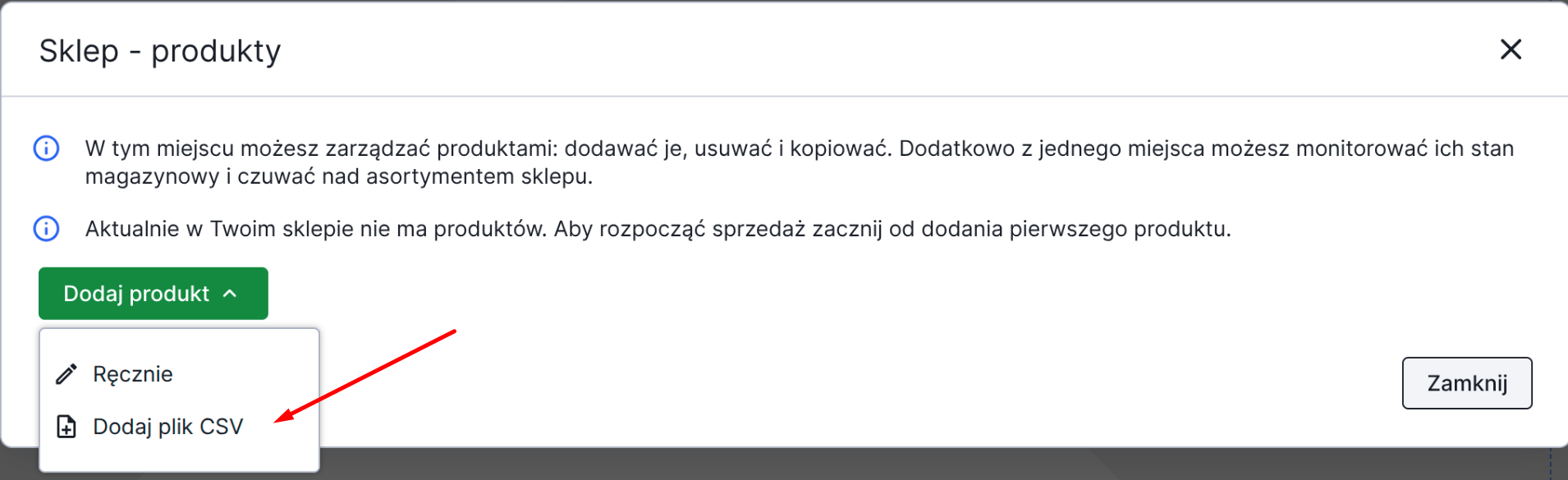Choose Ręcznie from the dropdown menu
This screenshot has width=1568, height=480.
tap(133, 374)
